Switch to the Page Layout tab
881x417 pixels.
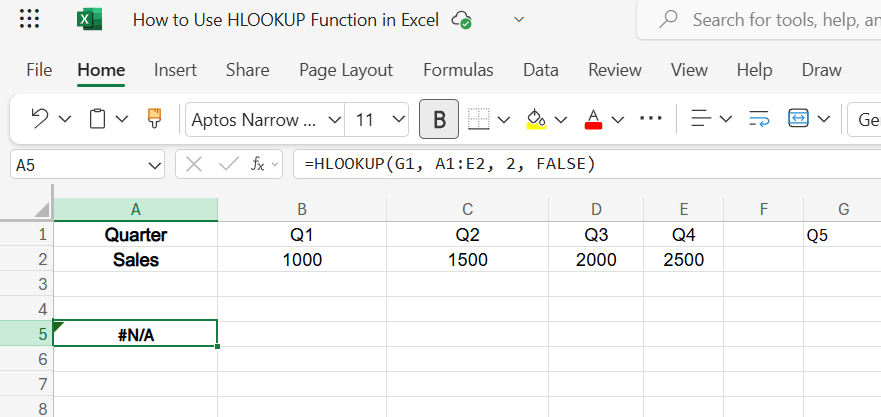[x=346, y=70]
